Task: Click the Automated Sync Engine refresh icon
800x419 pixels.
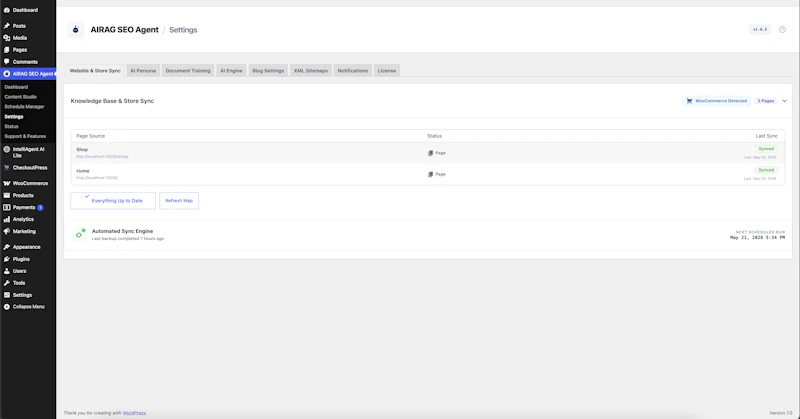Action: [x=79, y=234]
